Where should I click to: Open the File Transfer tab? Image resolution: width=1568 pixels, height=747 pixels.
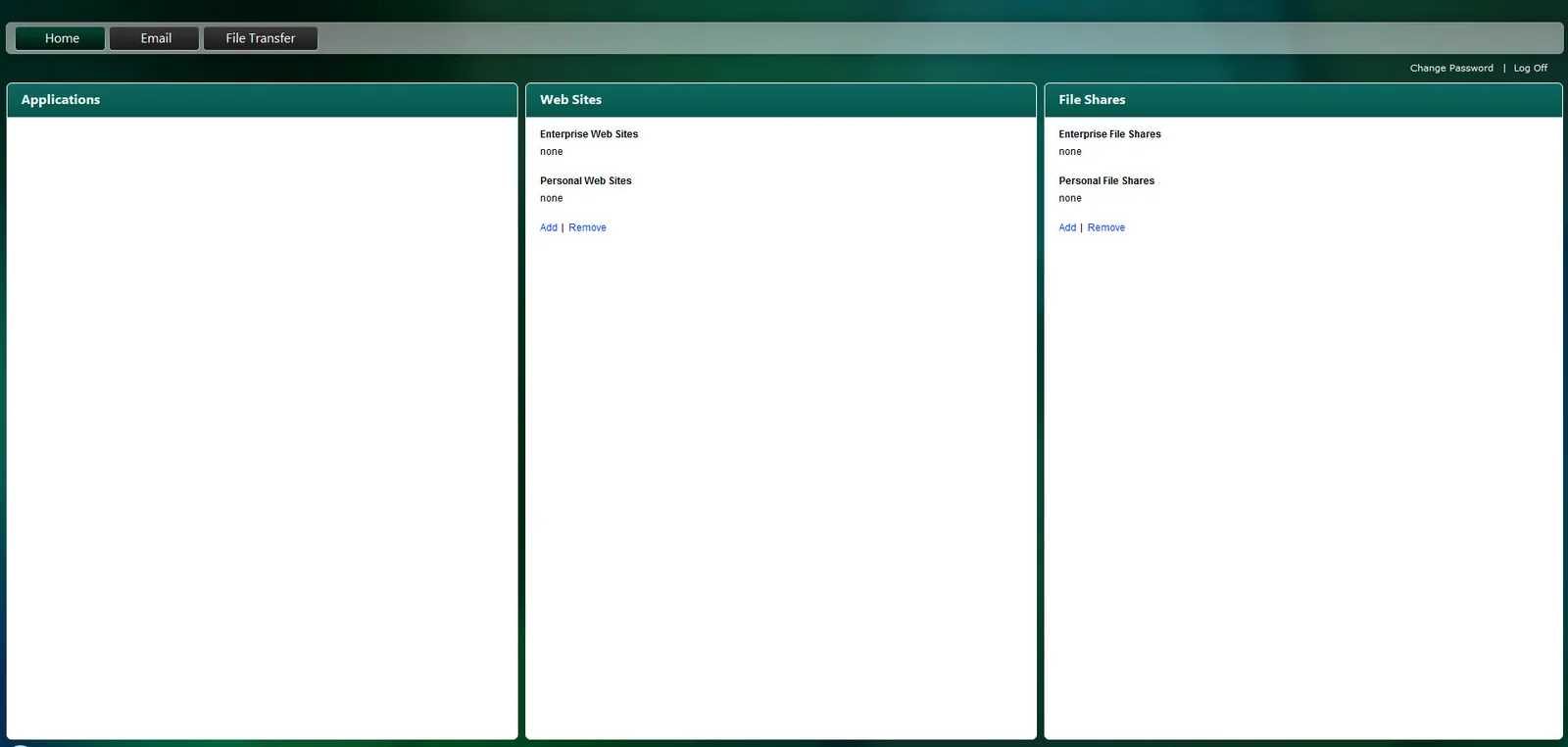click(261, 38)
